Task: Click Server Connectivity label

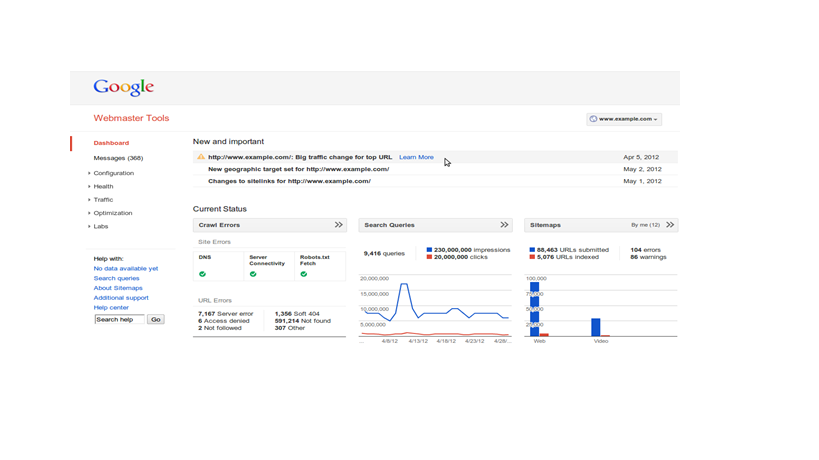Action: (x=267, y=261)
